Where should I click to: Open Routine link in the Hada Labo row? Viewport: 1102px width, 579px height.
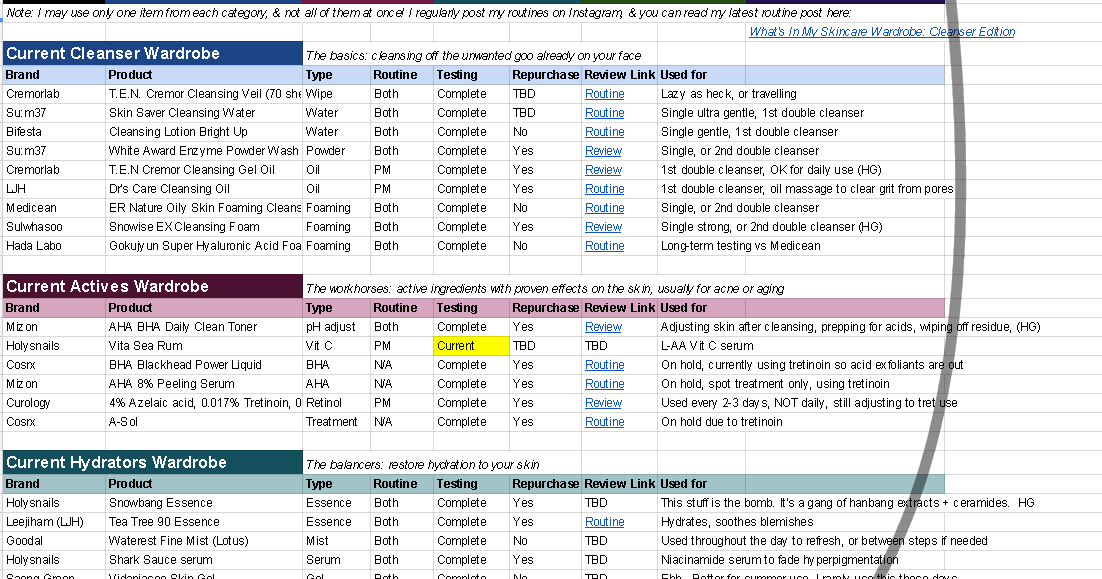[604, 246]
